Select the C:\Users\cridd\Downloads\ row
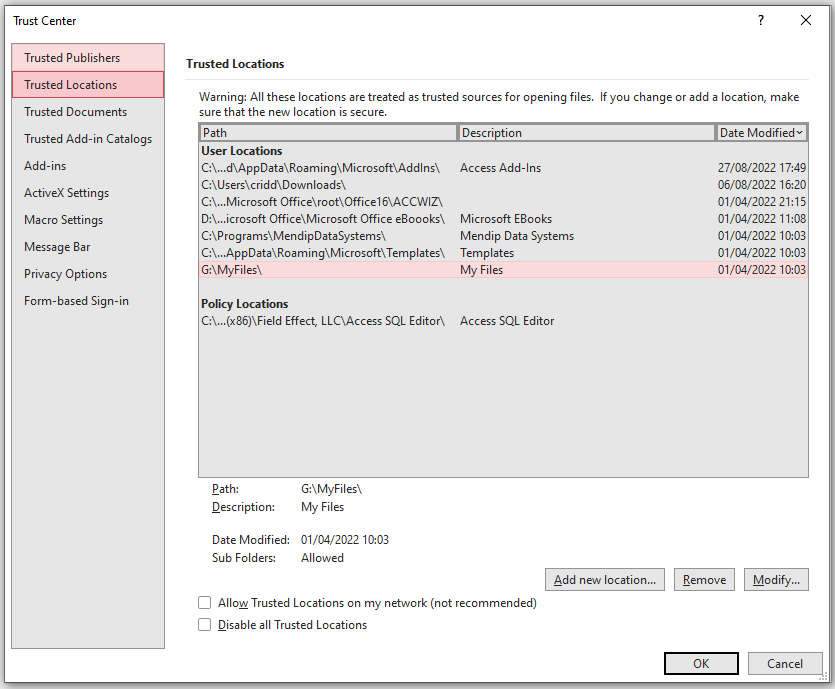 [503, 185]
